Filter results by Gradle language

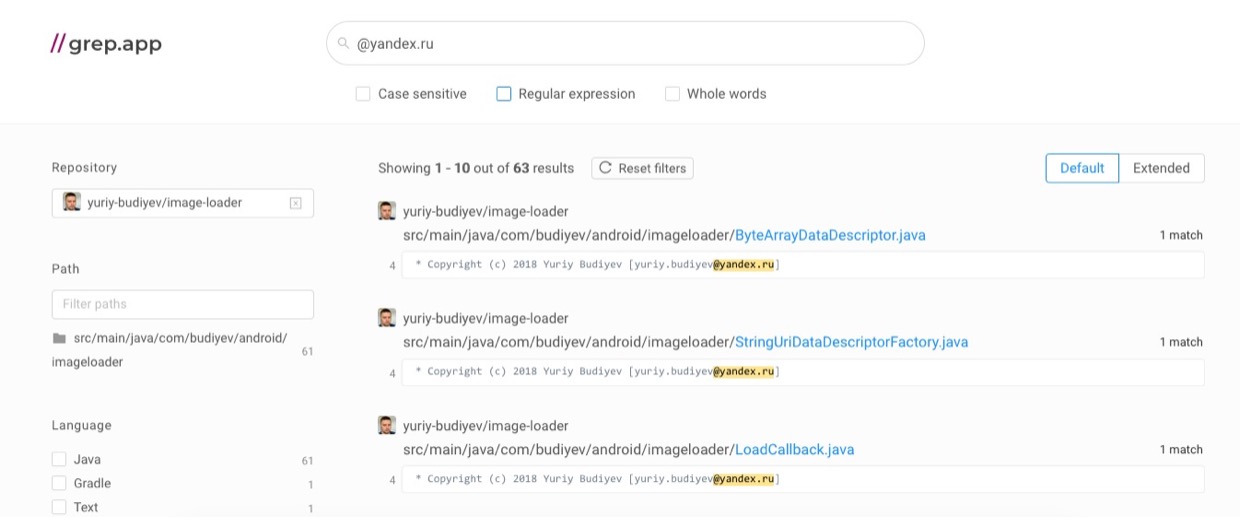click(x=59, y=484)
